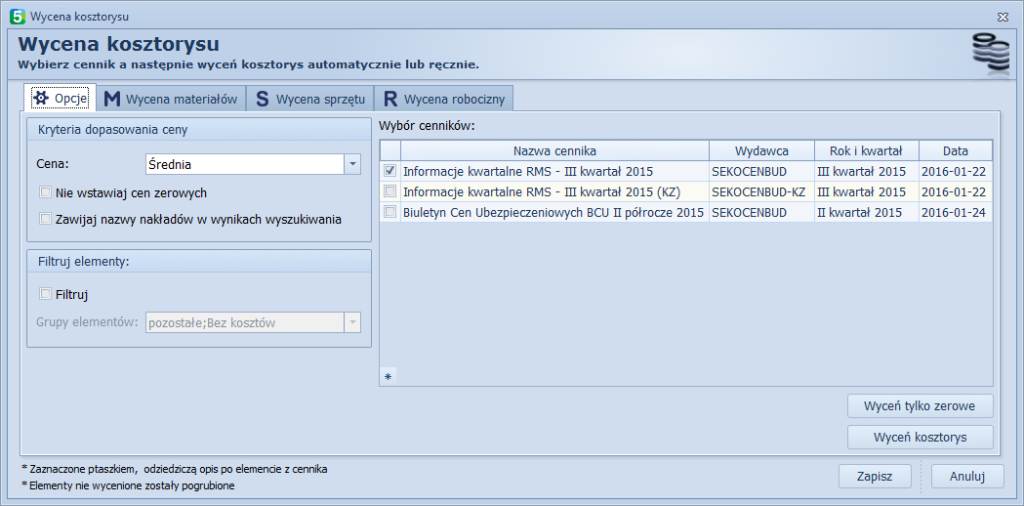This screenshot has width=1024, height=506.
Task: Click the gear icon on Opcje tab
Action: 41,98
